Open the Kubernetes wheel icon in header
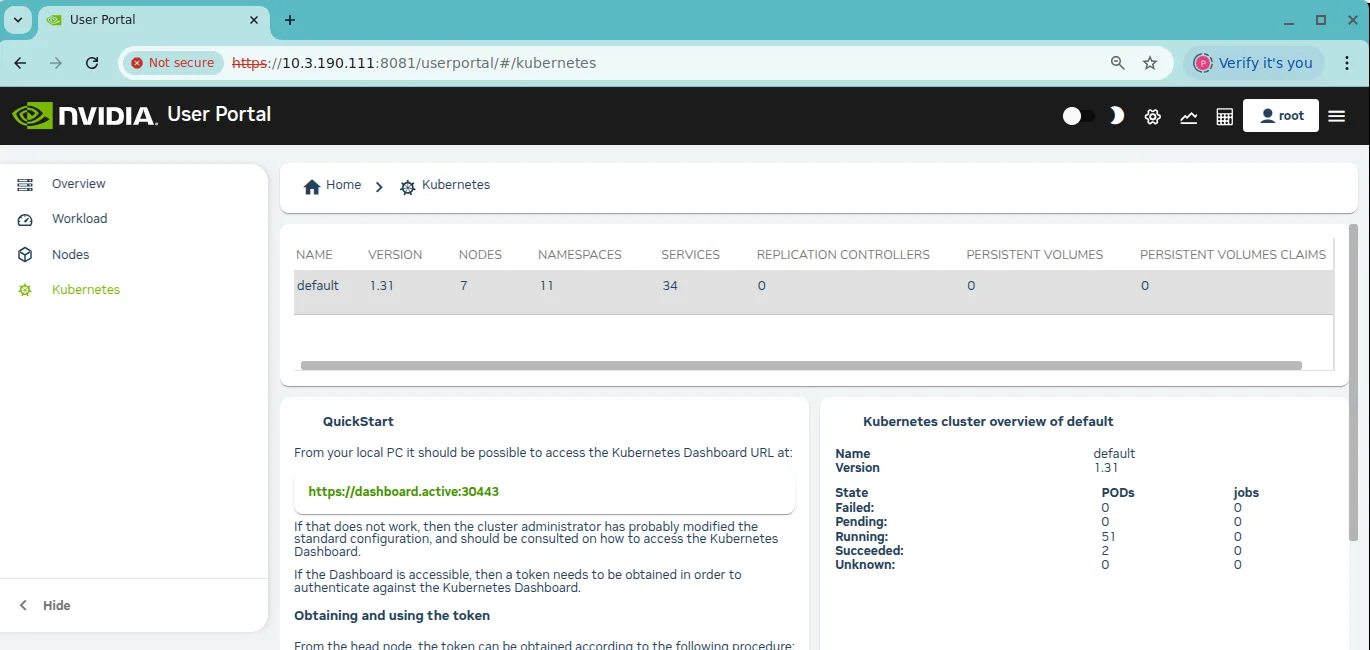Viewport: 1370px width, 650px height. coord(1153,117)
